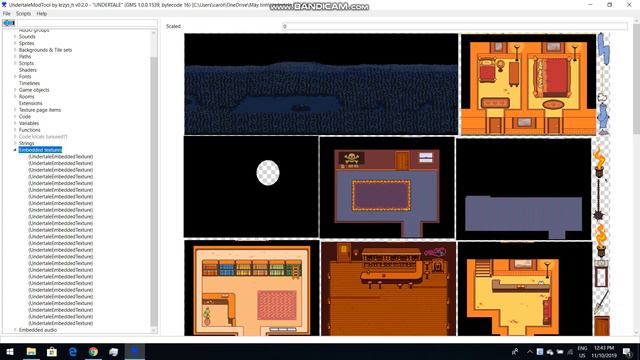The image size is (640, 360).
Task: Open the People tray icon
Action: [515, 352]
